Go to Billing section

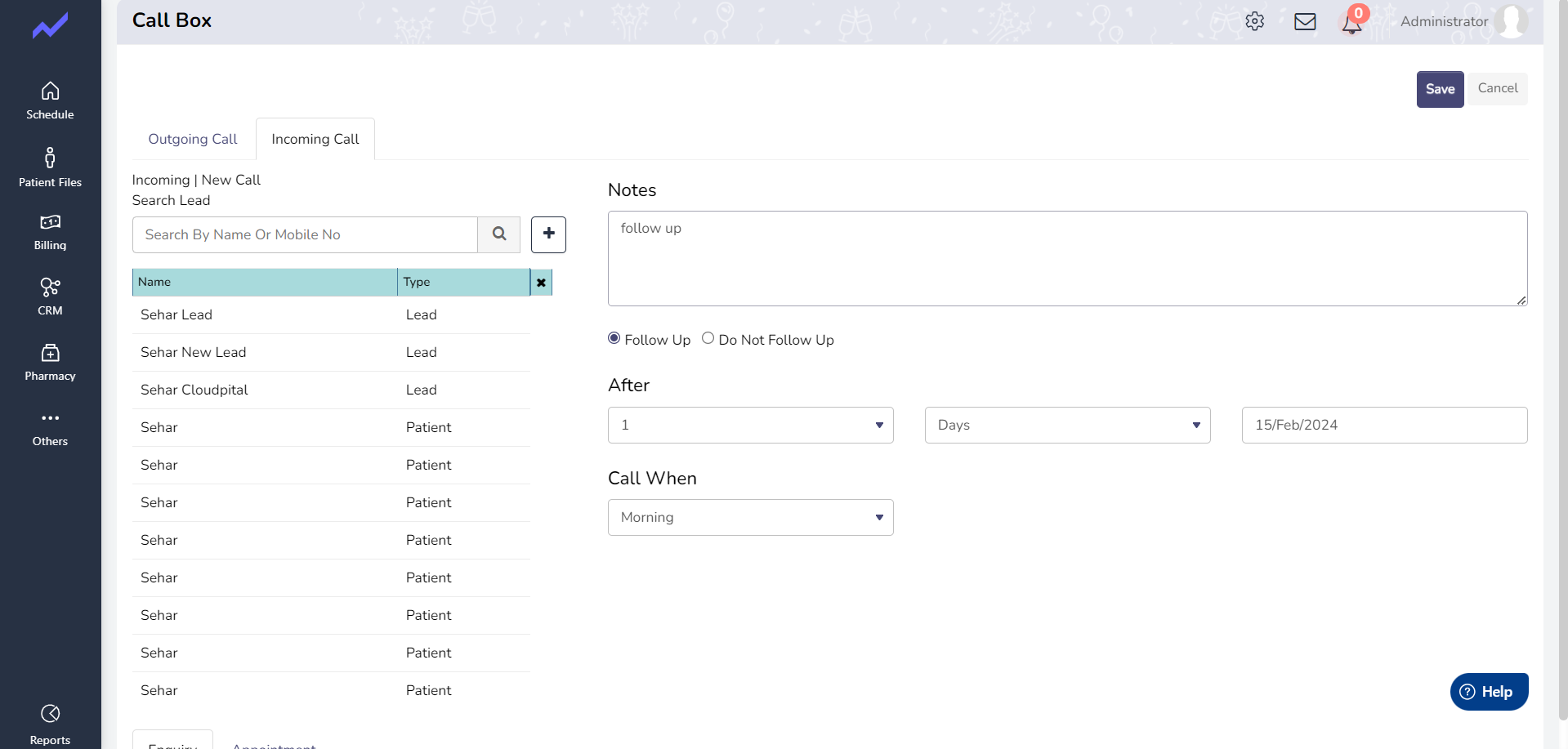click(50, 233)
